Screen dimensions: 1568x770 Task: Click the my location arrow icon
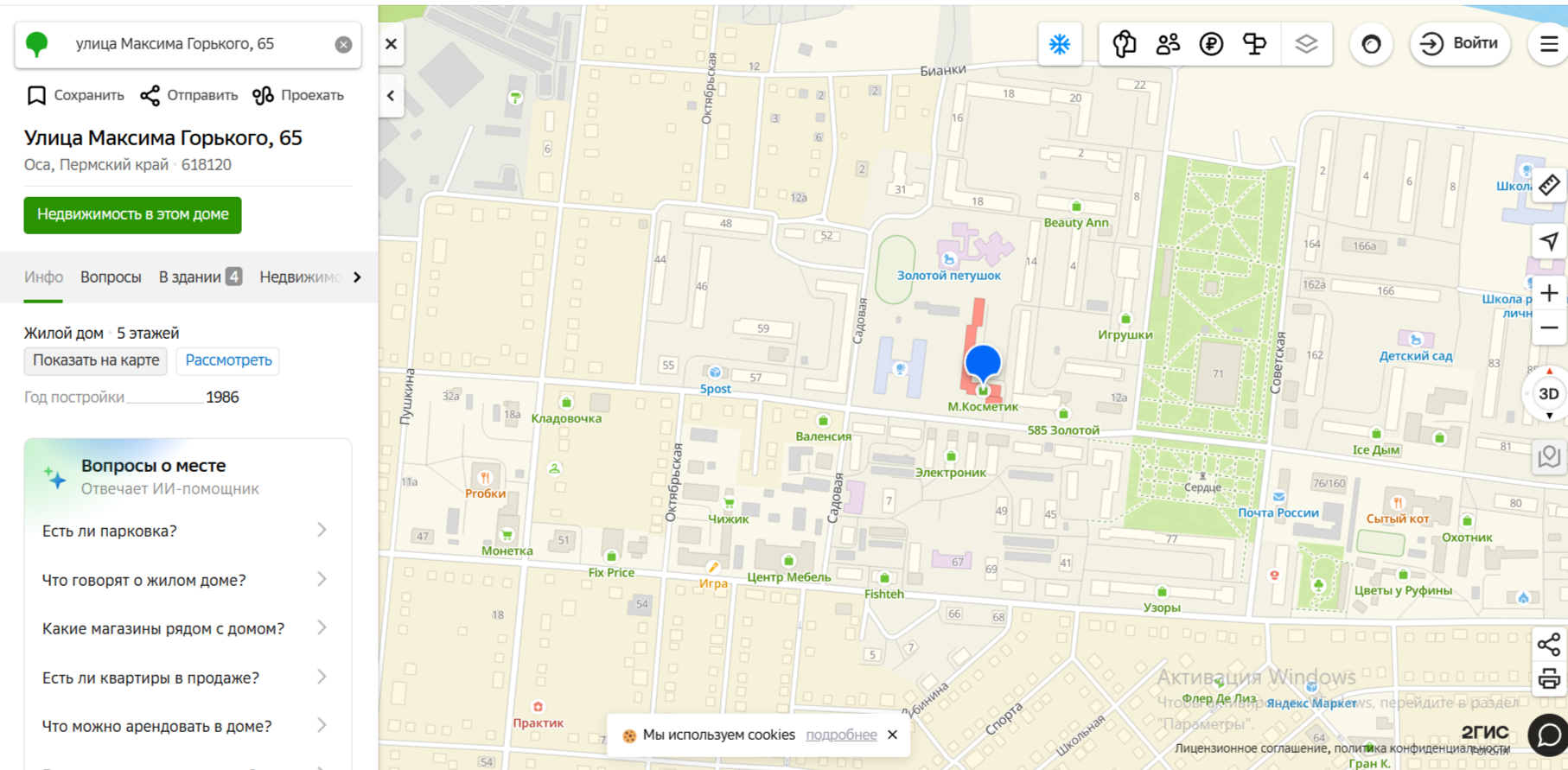1549,242
